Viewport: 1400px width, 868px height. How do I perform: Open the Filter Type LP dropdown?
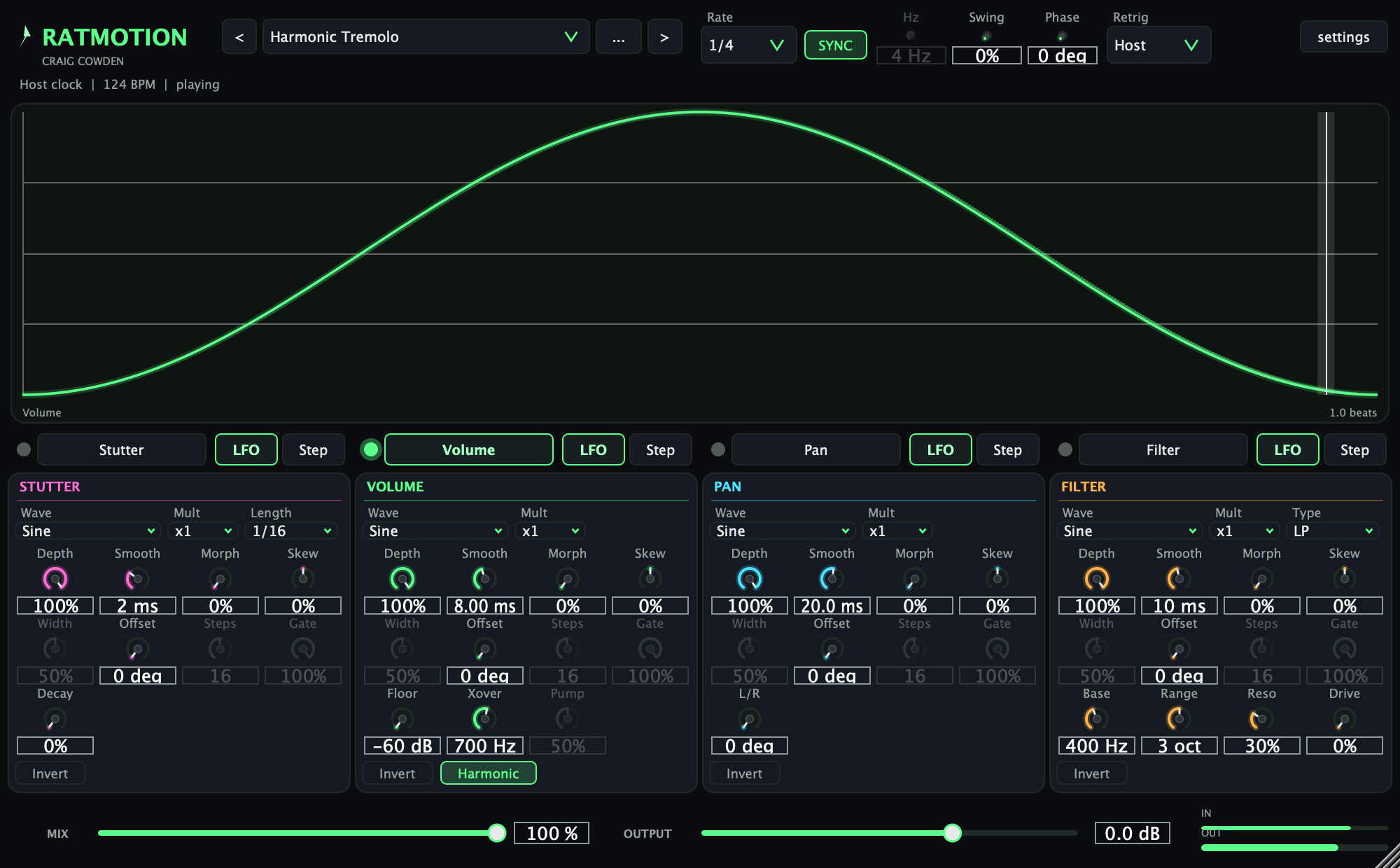[x=1333, y=531]
